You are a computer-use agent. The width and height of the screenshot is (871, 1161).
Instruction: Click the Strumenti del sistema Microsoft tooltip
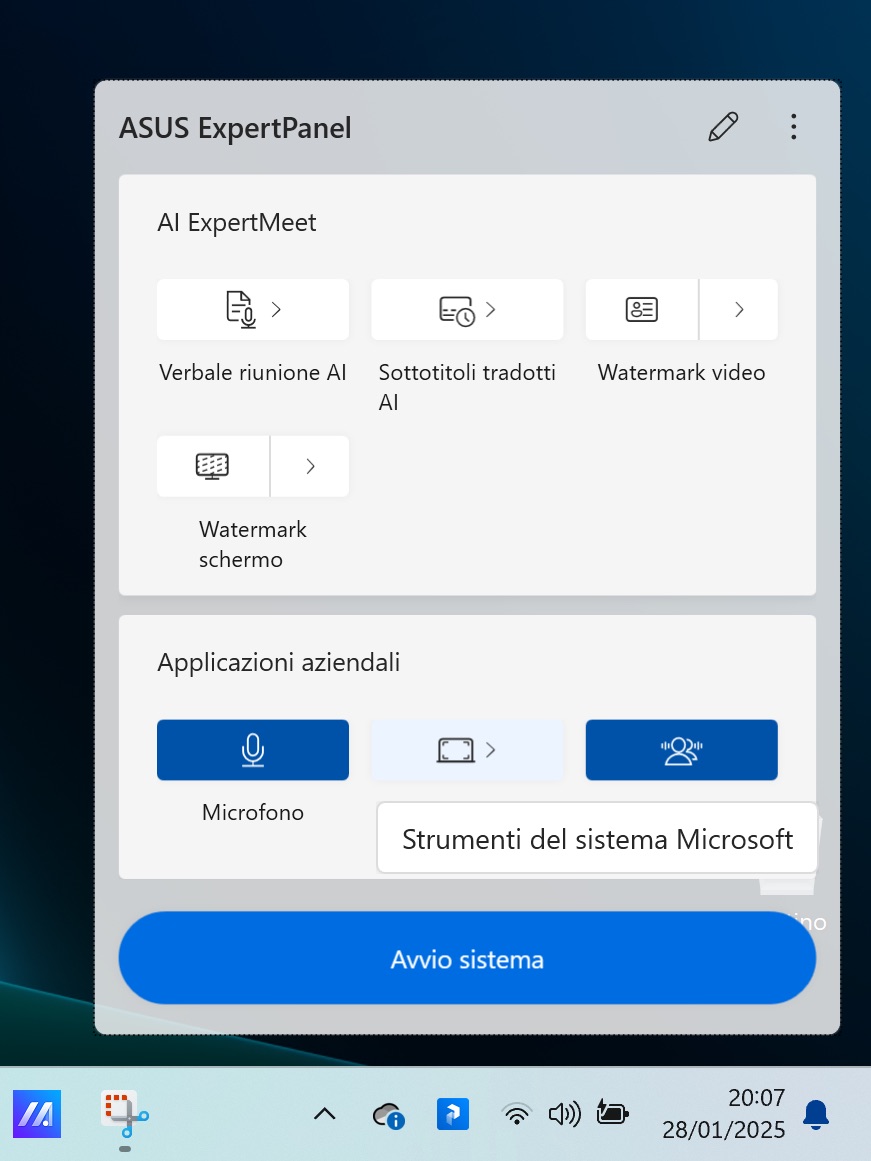point(597,838)
